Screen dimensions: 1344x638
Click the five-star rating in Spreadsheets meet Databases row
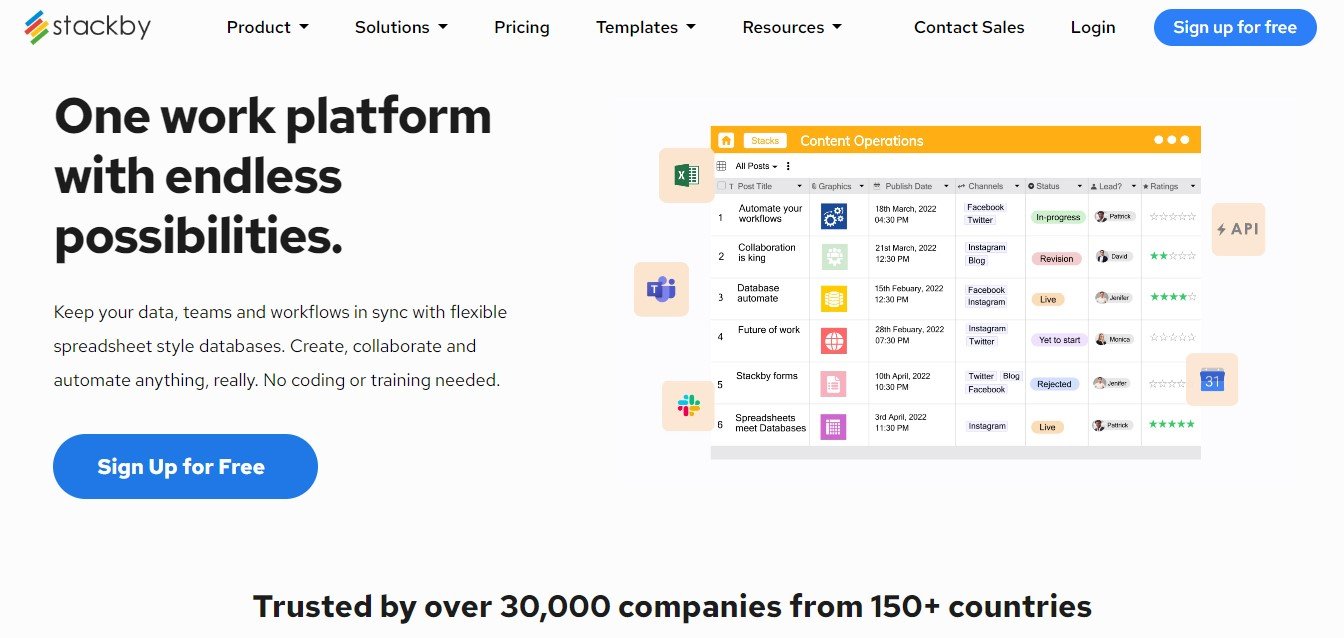coord(1173,424)
